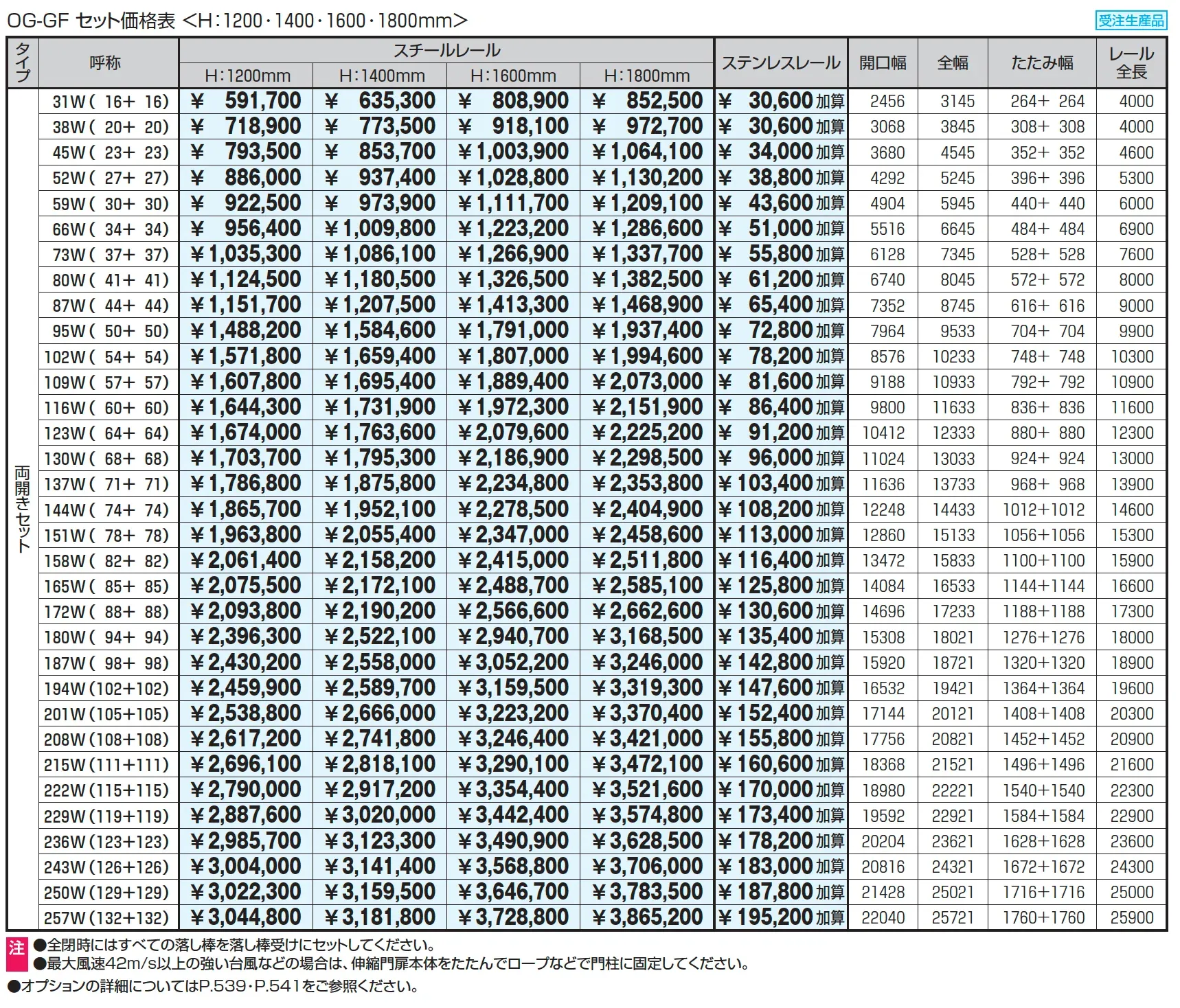Image resolution: width=1180 pixels, height=1008 pixels.
Task: Click price ¥3,223,200 in 201W row
Action: (x=513, y=713)
